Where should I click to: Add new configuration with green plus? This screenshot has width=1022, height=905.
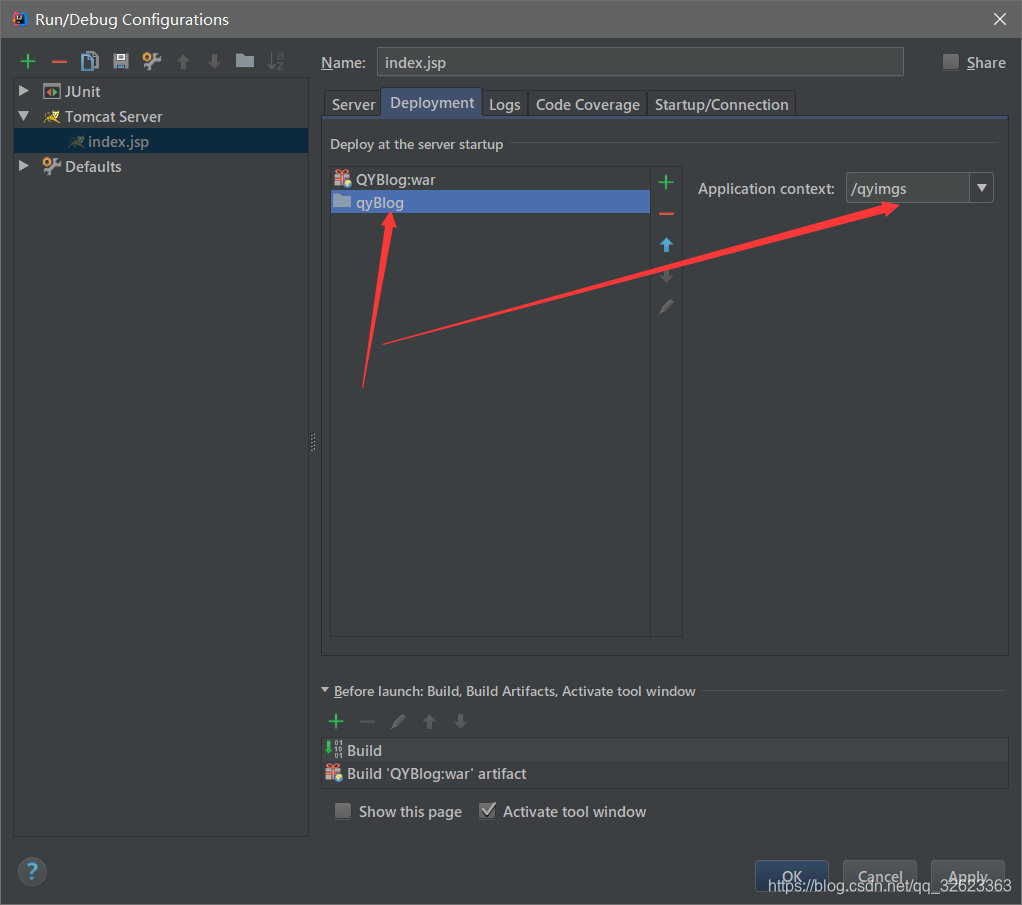(x=27, y=62)
